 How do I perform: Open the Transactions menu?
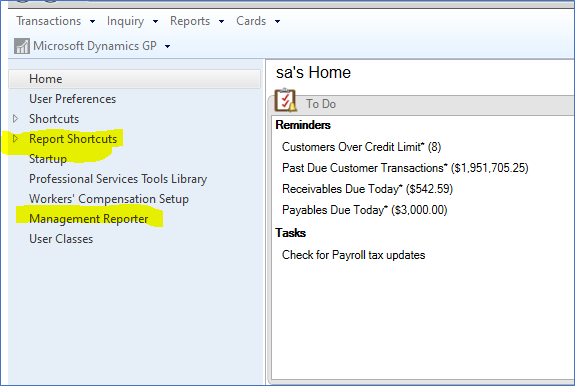tap(48, 21)
